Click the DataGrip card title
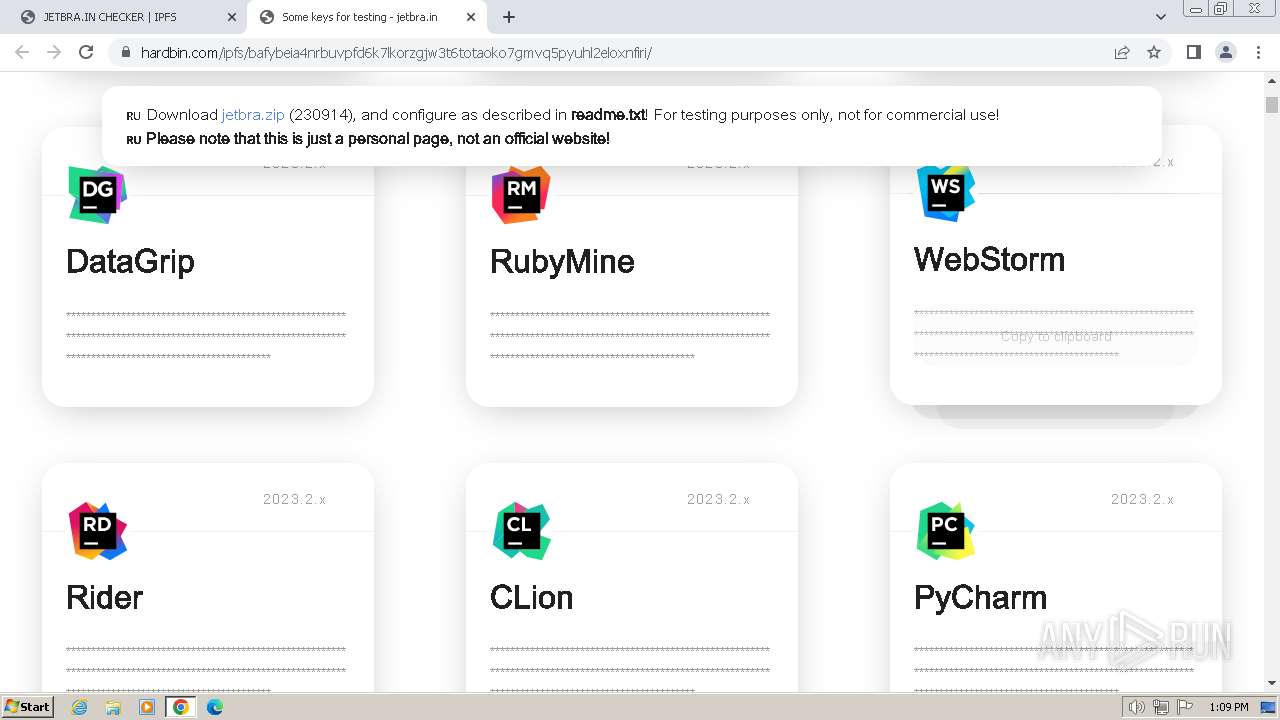The image size is (1280, 720). (x=130, y=262)
